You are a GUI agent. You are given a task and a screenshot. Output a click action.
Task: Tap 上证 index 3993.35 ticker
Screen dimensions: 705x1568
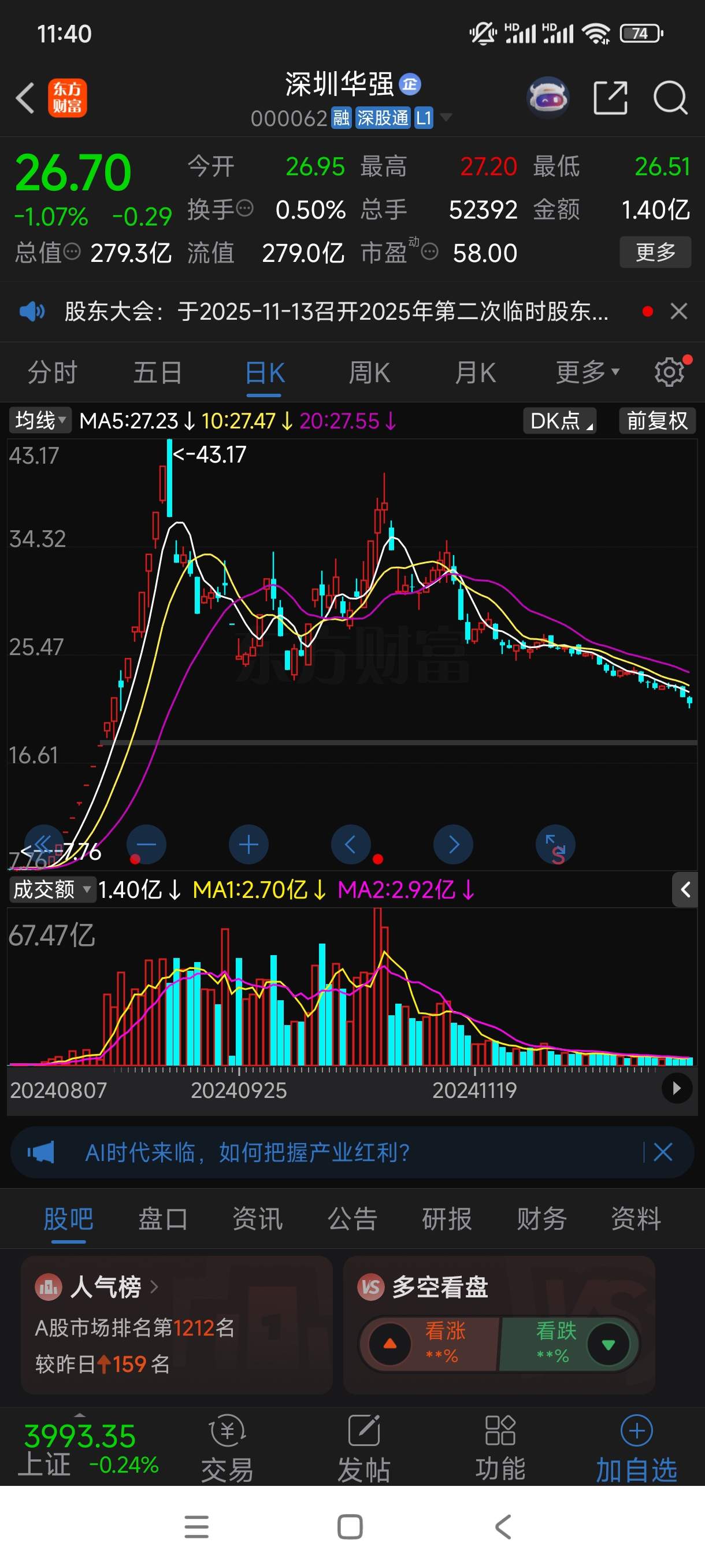point(90,1449)
